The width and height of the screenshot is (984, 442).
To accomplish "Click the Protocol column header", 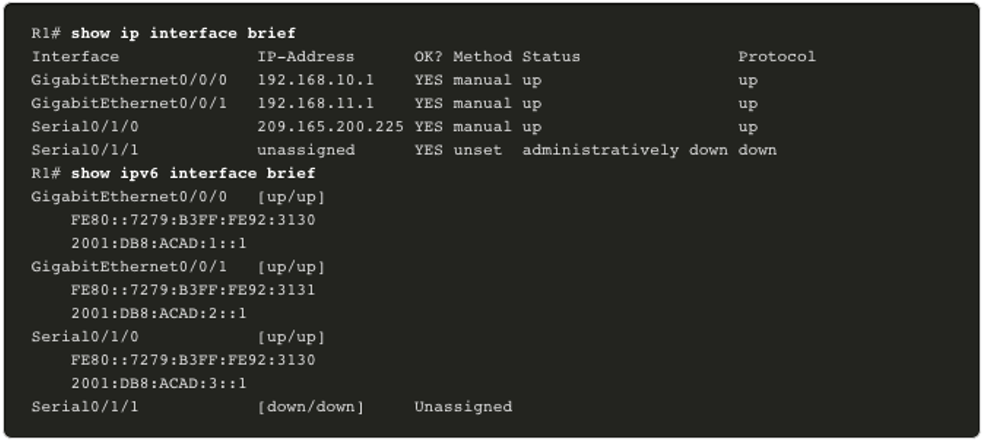I will coord(777,57).
